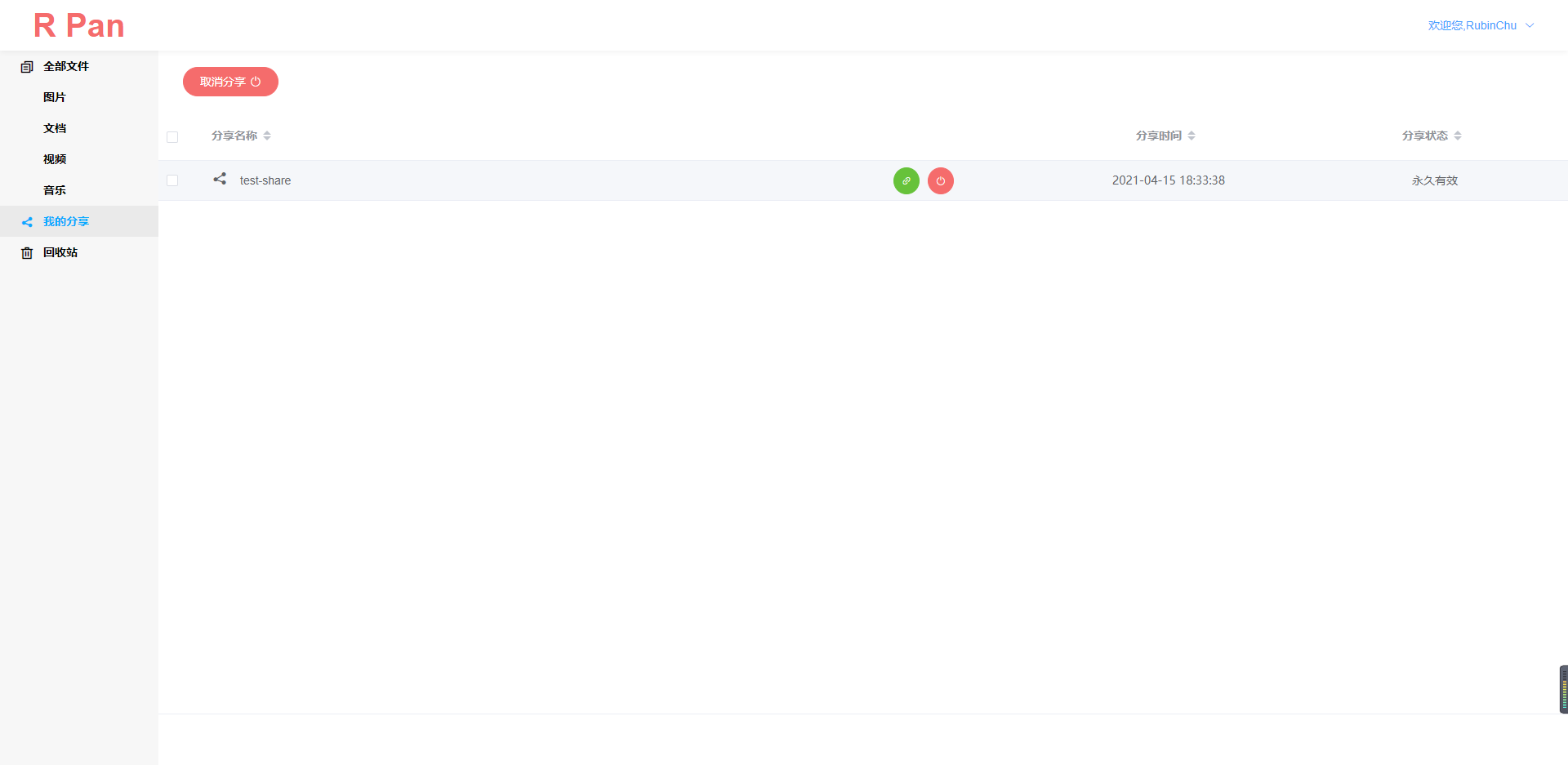Sort by 分享名称 column
1568x765 pixels.
tap(234, 136)
